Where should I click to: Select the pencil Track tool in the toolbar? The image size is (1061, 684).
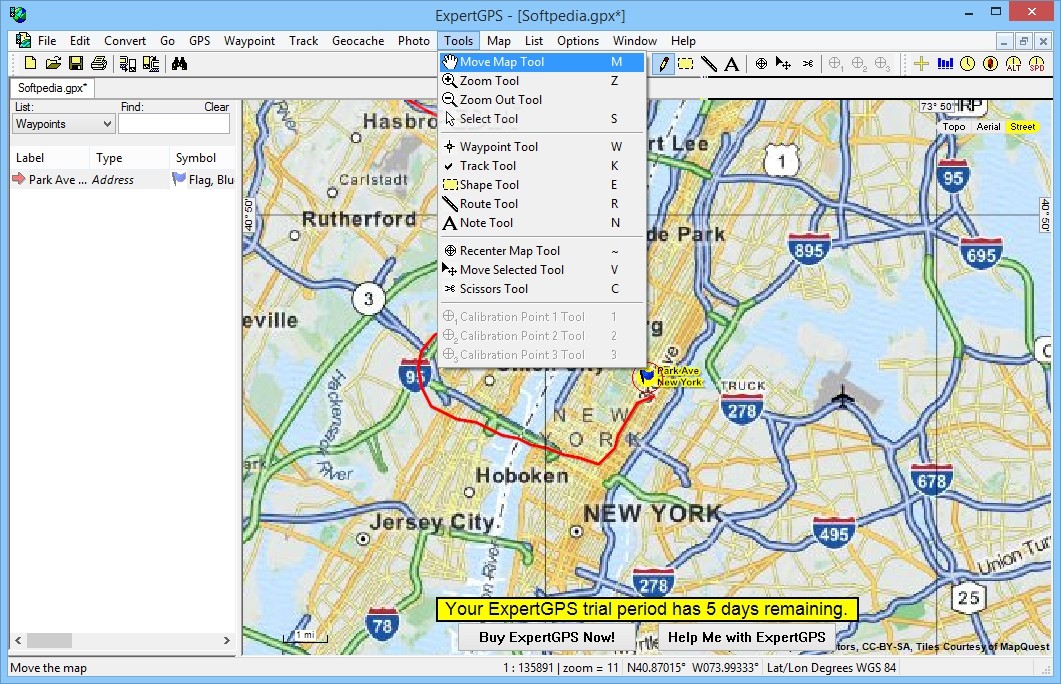click(x=664, y=64)
